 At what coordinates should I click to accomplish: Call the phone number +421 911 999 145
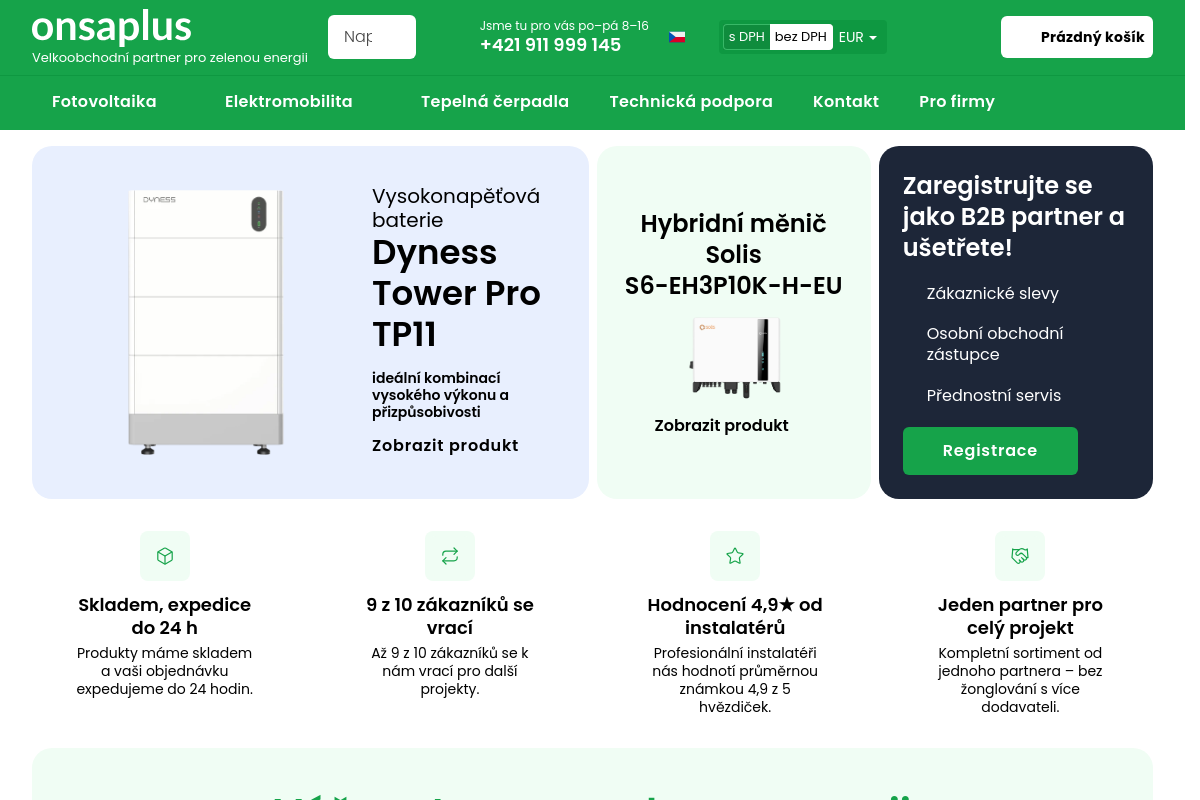550,45
